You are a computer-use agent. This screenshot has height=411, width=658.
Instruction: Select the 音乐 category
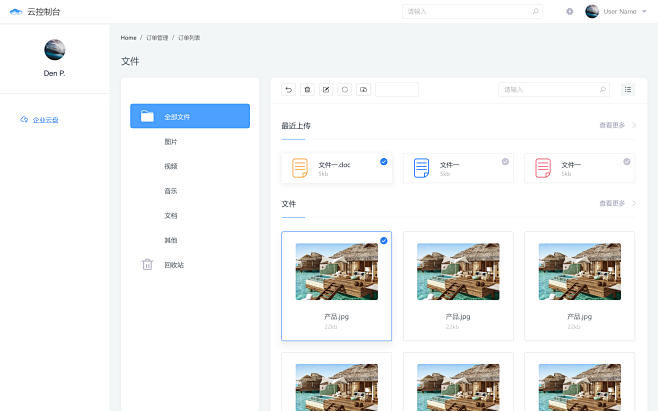coord(170,191)
